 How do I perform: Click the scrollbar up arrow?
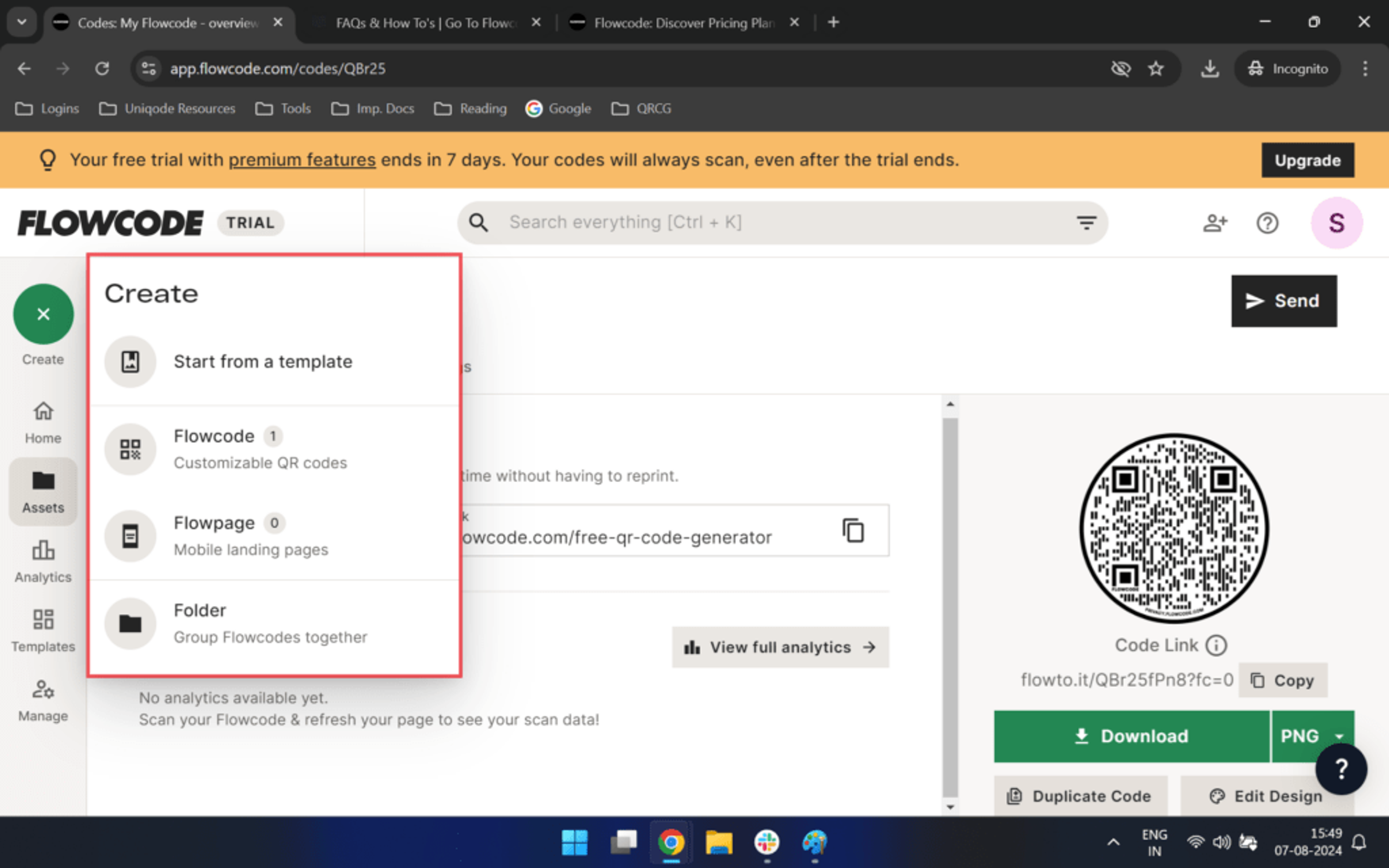[x=950, y=404]
